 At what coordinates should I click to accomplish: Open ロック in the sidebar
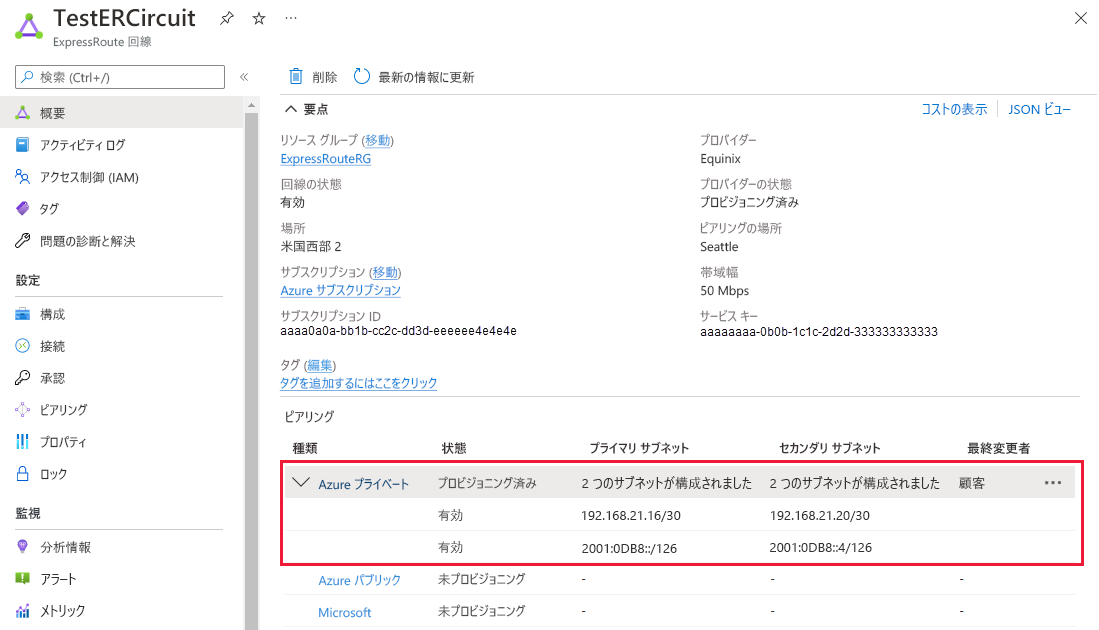coord(54,474)
